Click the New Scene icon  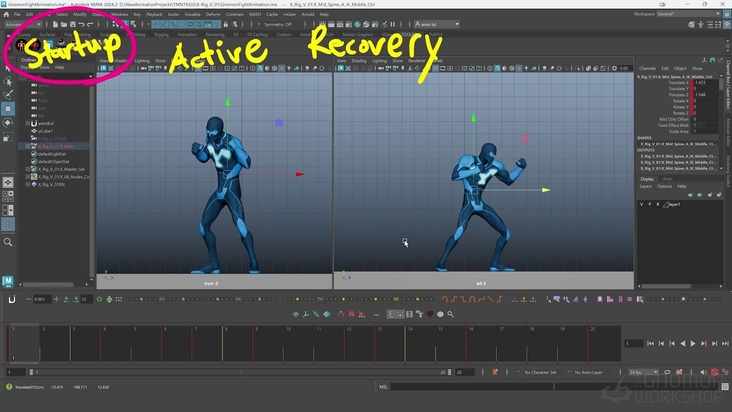(x=55, y=24)
